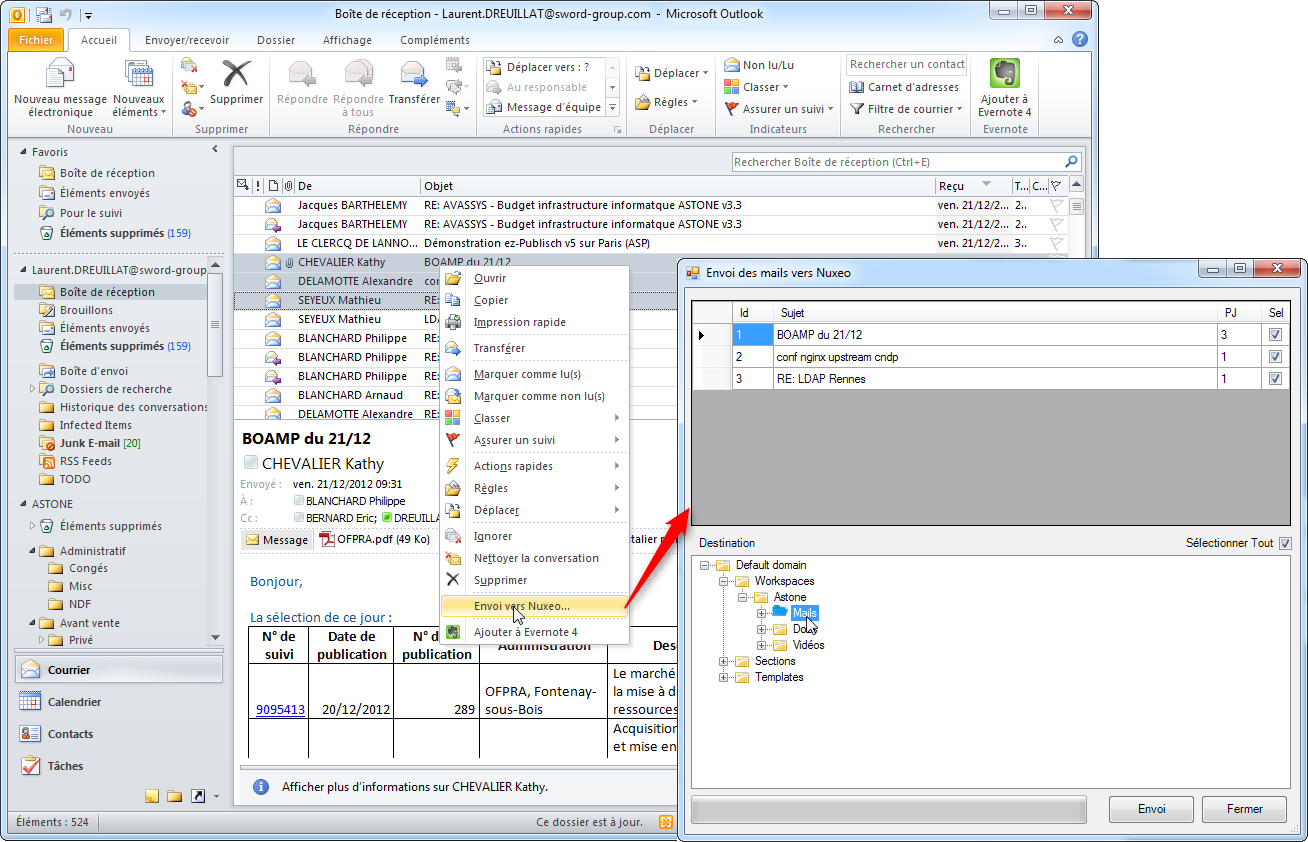Screen dimensions: 1308x842
Task: Collapse the Default domain tree node
Action: coord(706,565)
